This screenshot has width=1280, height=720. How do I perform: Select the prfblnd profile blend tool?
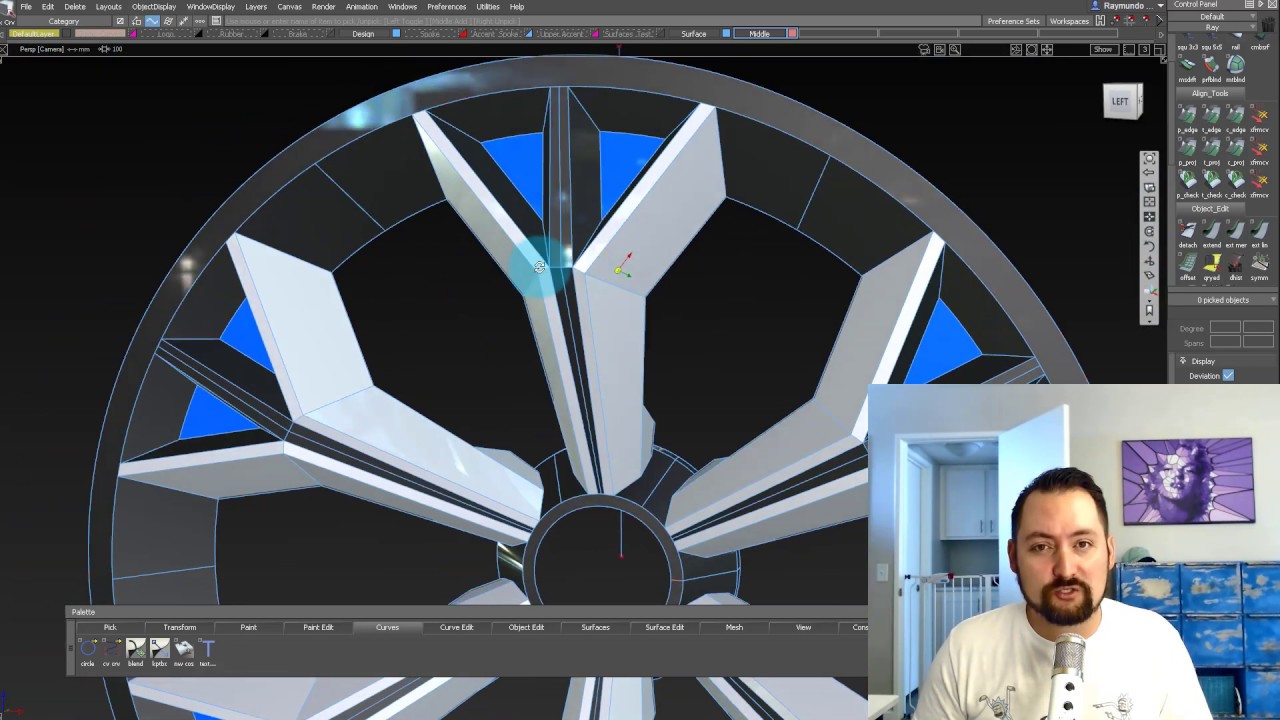click(1211, 66)
